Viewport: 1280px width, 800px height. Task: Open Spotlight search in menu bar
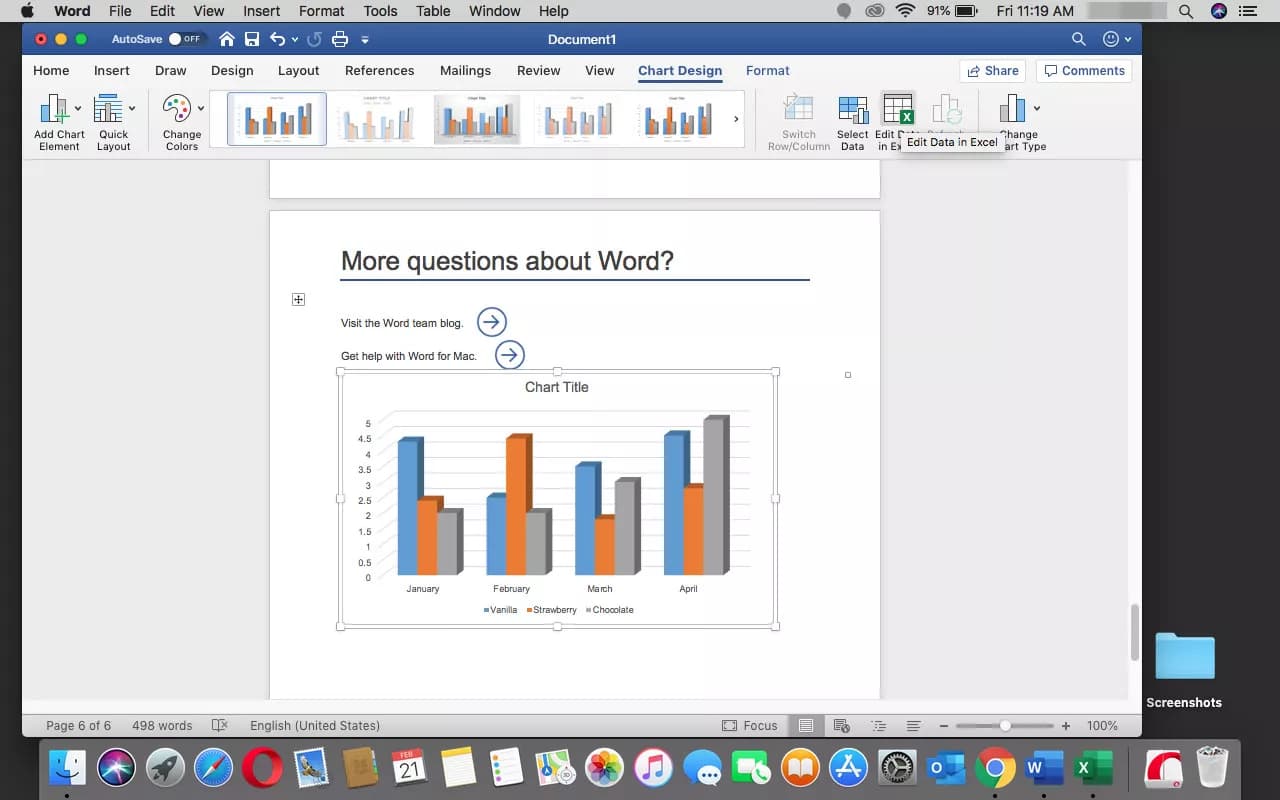pos(1186,11)
